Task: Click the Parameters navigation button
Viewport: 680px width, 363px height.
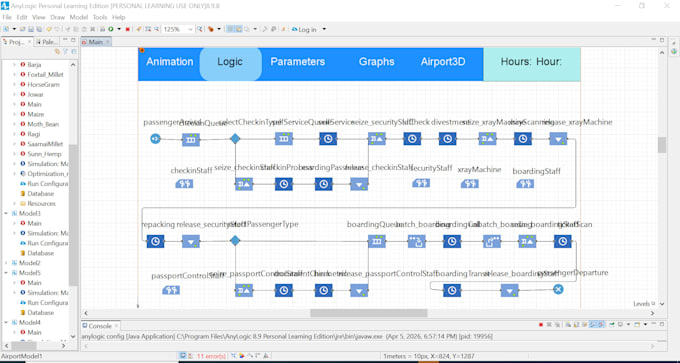Action: [x=298, y=62]
